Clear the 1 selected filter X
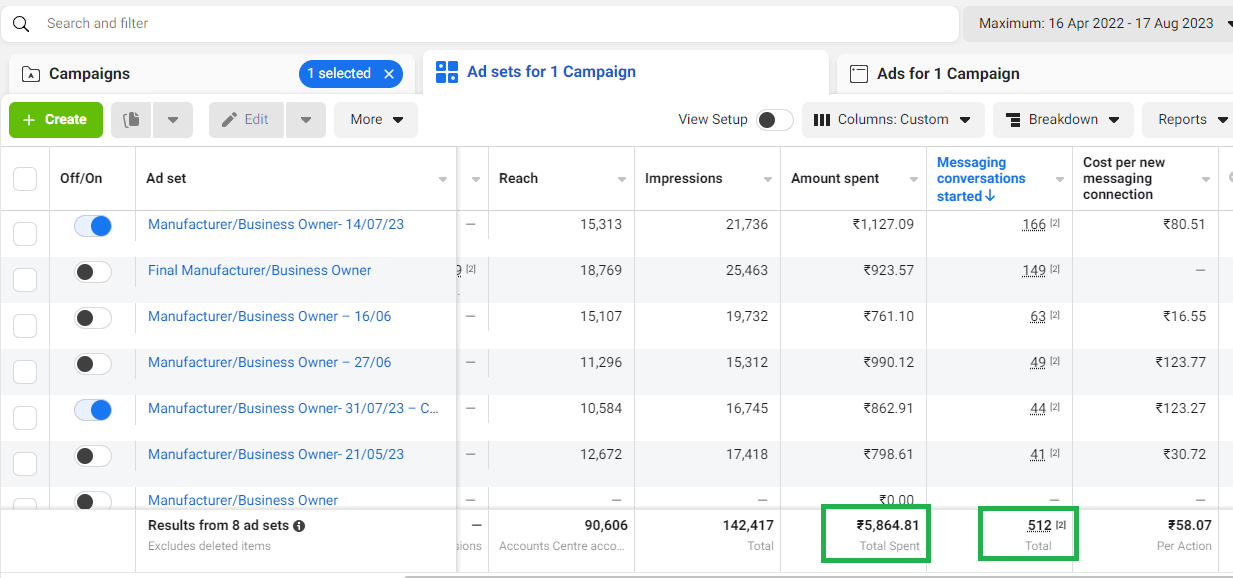 click(x=389, y=74)
